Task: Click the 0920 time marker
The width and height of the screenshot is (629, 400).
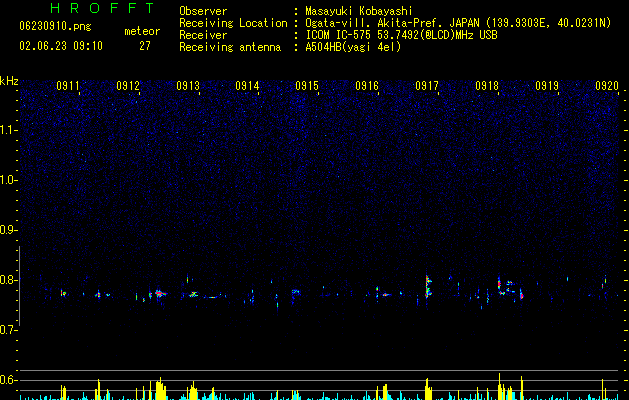Action: pos(607,86)
